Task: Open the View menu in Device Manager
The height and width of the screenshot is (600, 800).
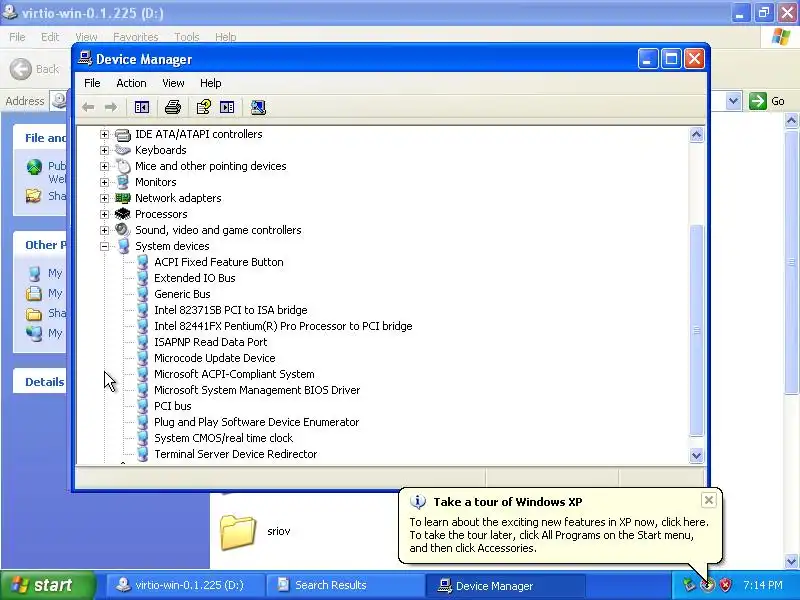Action: (173, 83)
